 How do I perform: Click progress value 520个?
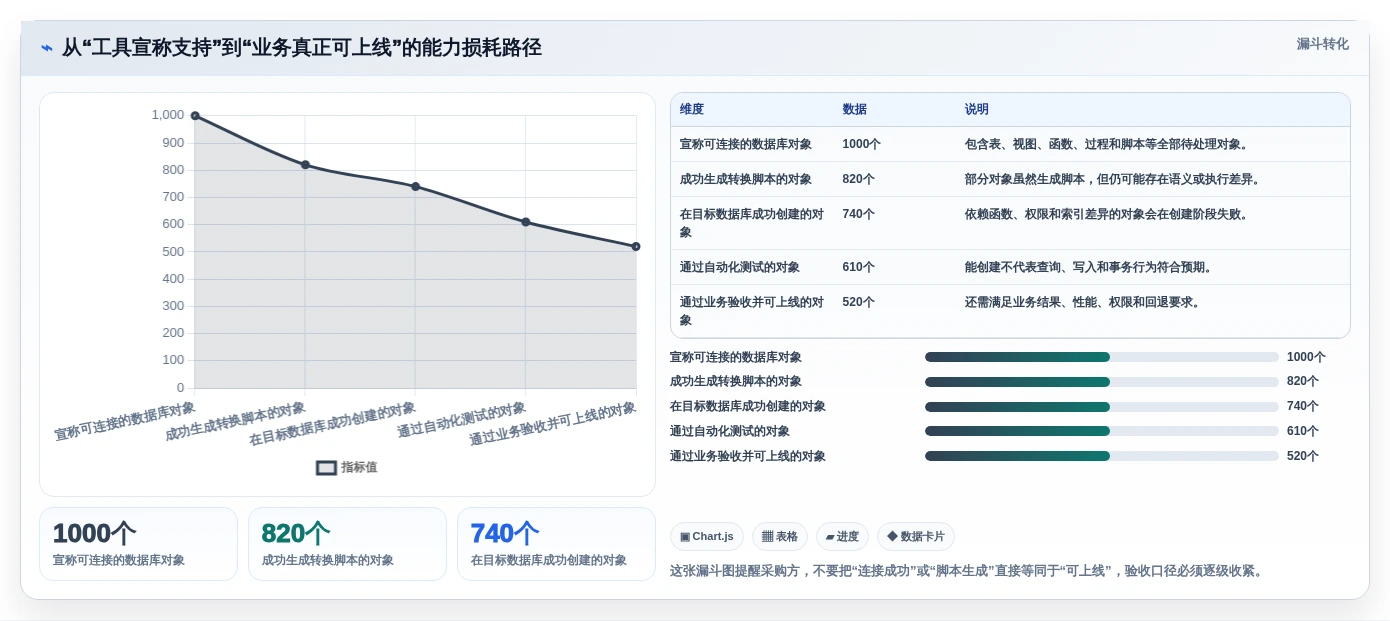pyautogui.click(x=1303, y=456)
